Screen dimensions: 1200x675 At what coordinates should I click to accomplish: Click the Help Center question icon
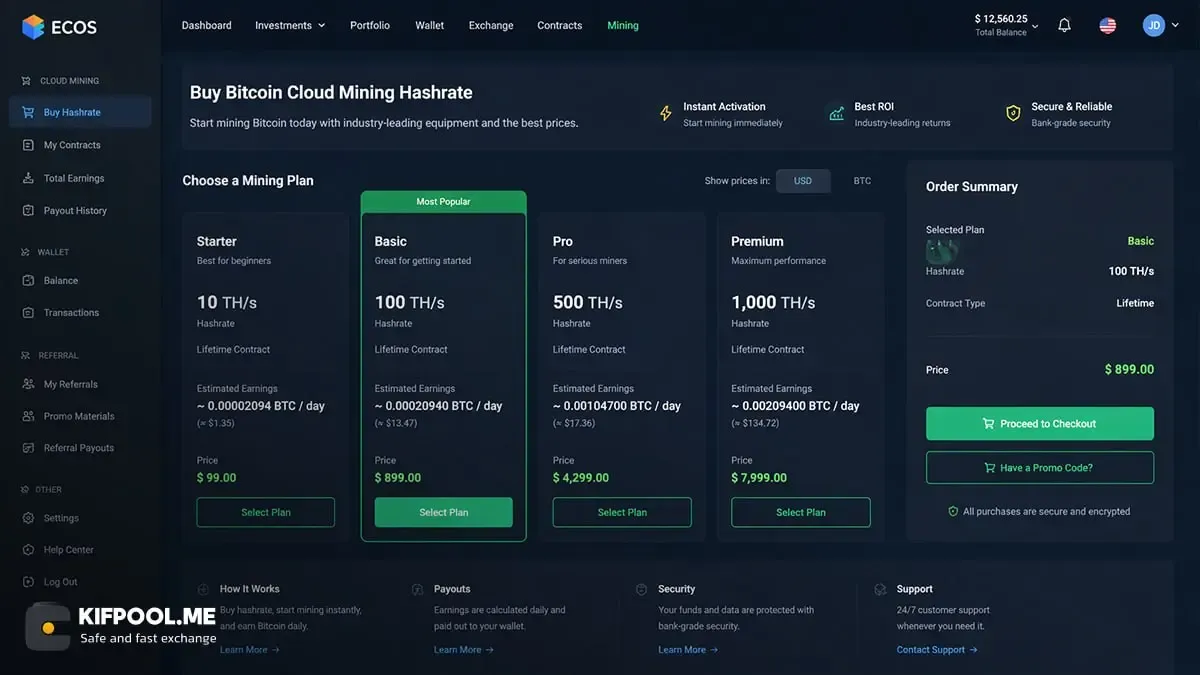[27, 550]
